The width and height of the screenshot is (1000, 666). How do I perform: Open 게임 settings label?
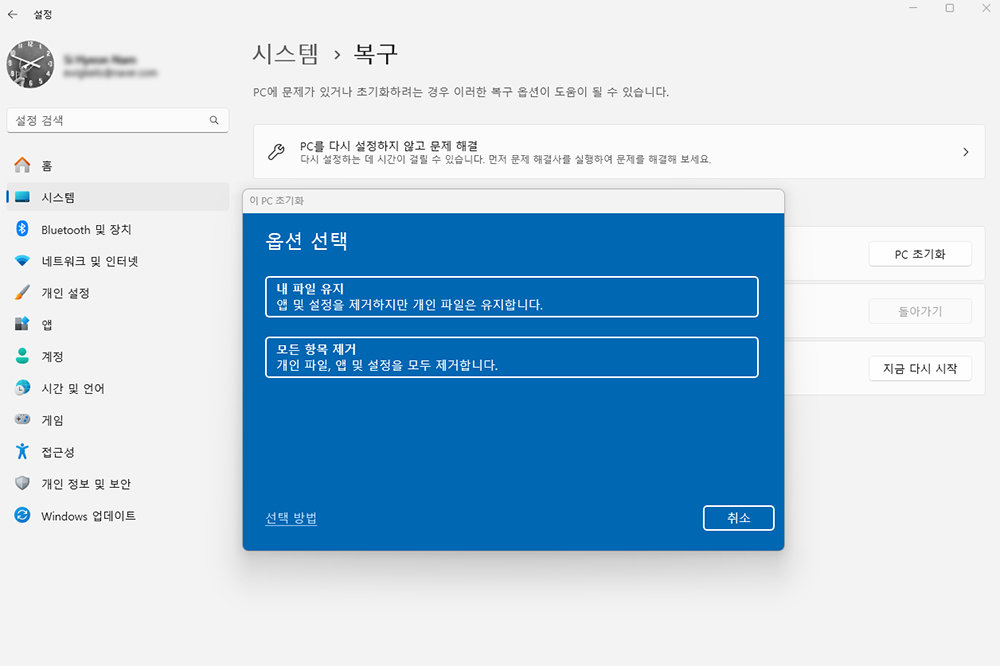pyautogui.click(x=52, y=420)
